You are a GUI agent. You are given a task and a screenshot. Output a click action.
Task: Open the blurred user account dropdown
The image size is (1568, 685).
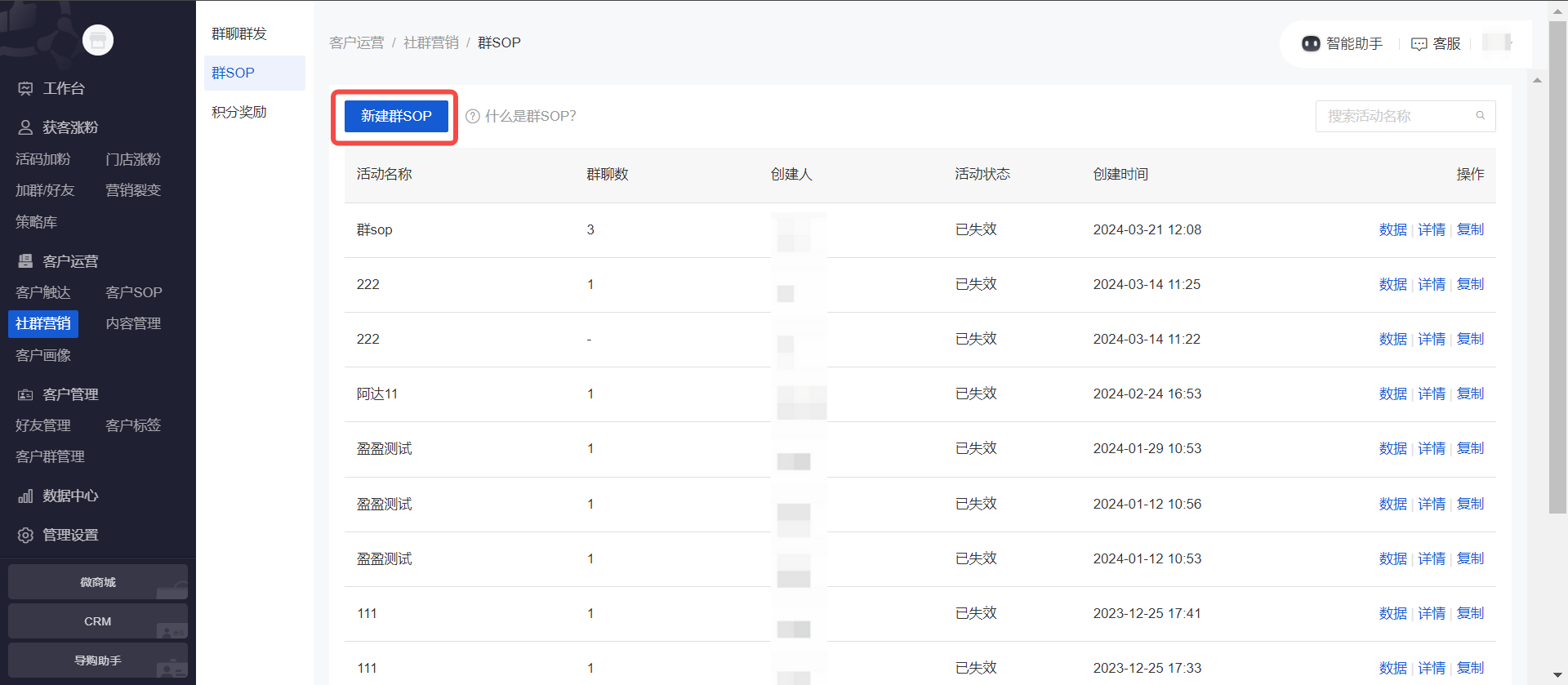tap(1499, 42)
